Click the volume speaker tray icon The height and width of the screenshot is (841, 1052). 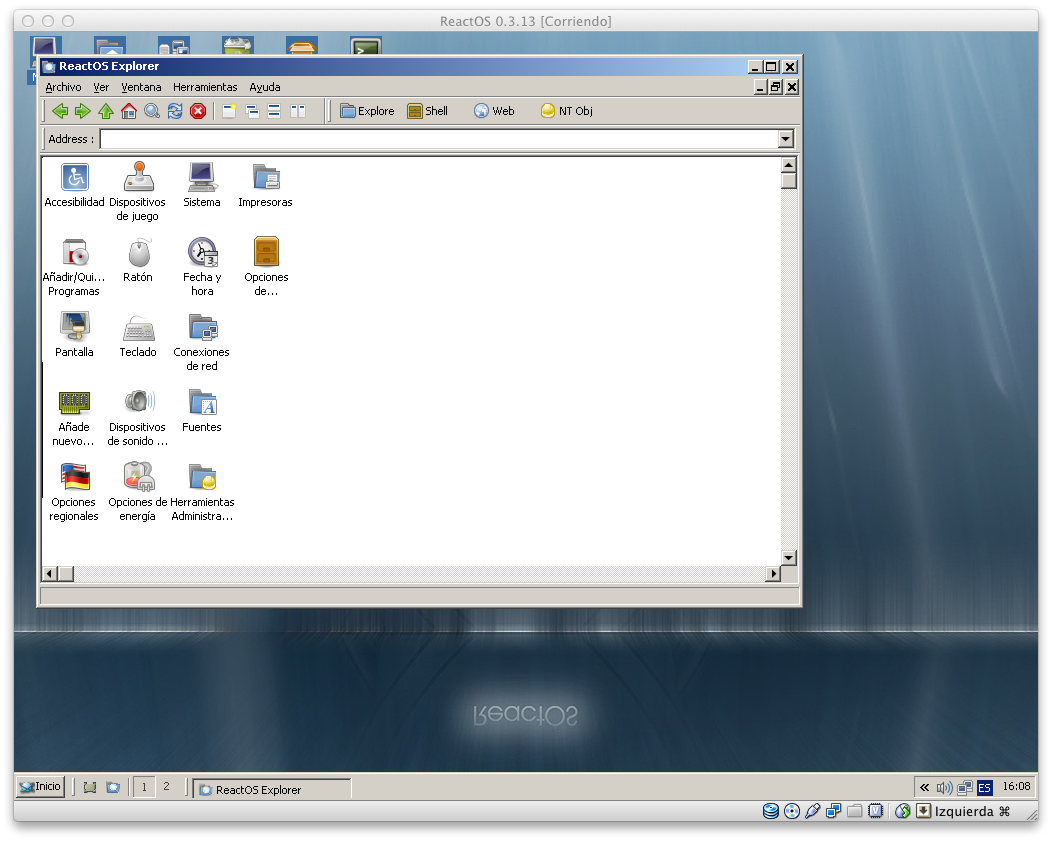(944, 788)
